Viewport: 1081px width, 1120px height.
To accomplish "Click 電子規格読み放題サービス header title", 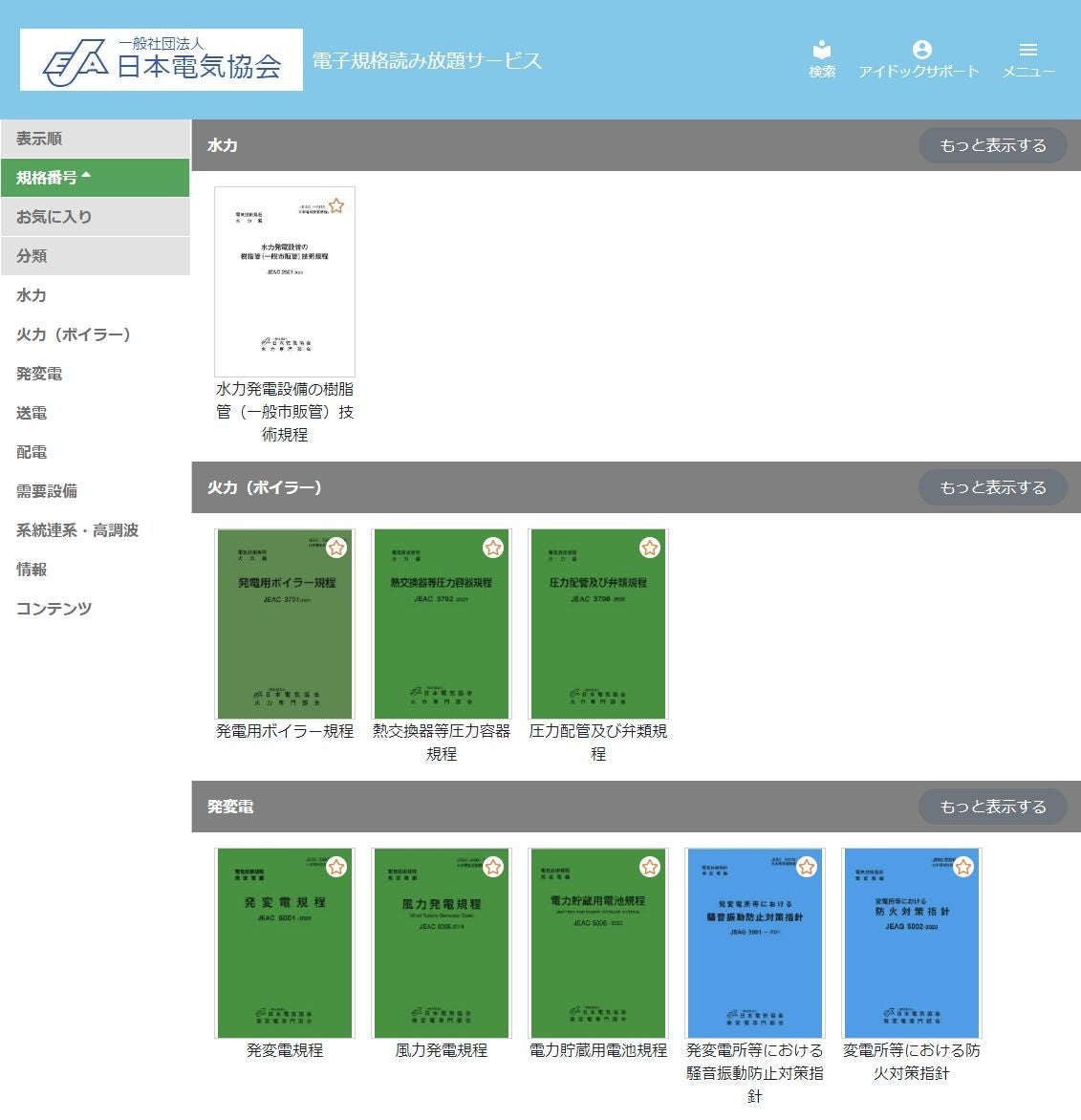I will [427, 61].
